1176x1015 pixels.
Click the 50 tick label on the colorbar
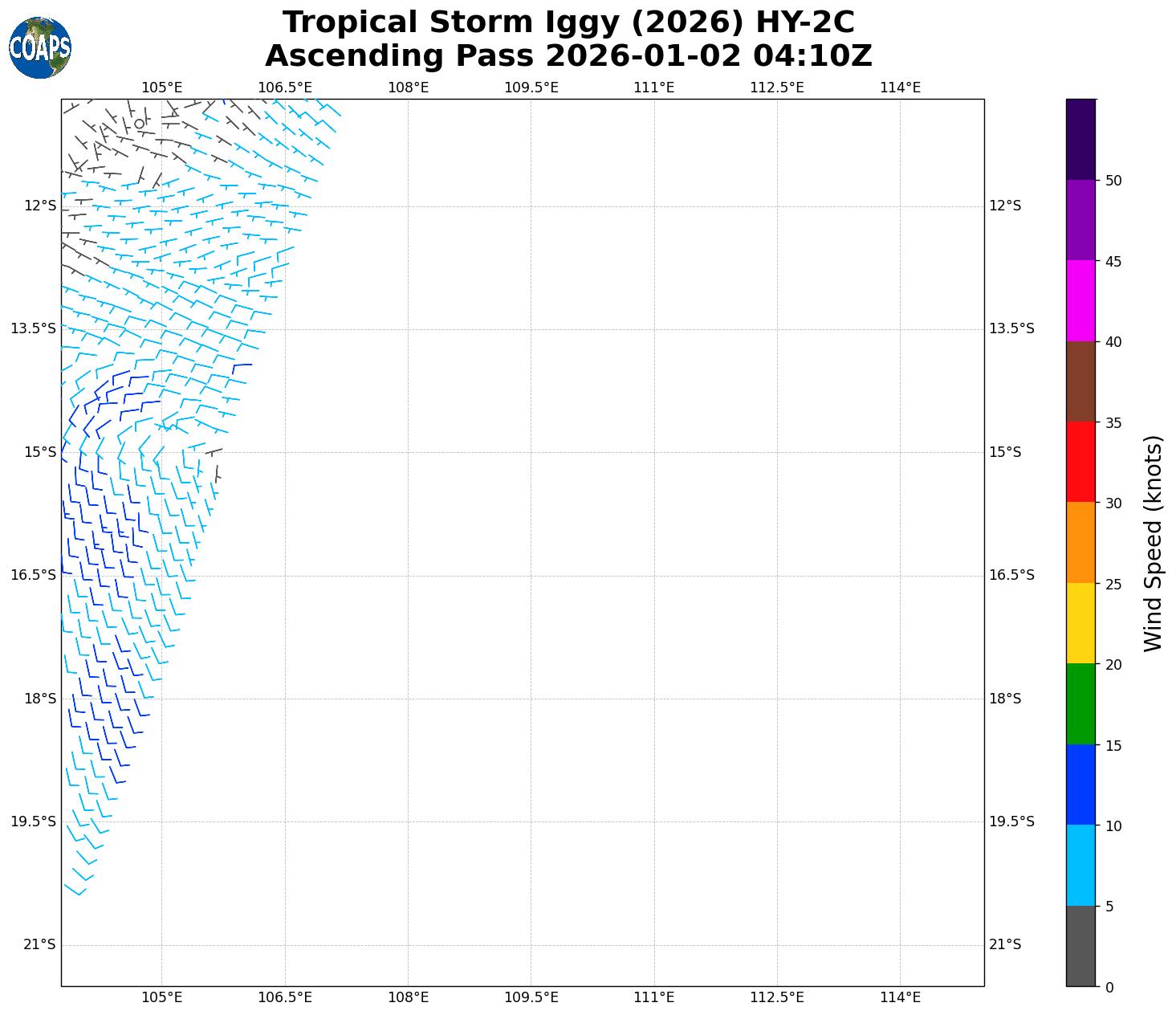point(1113,181)
